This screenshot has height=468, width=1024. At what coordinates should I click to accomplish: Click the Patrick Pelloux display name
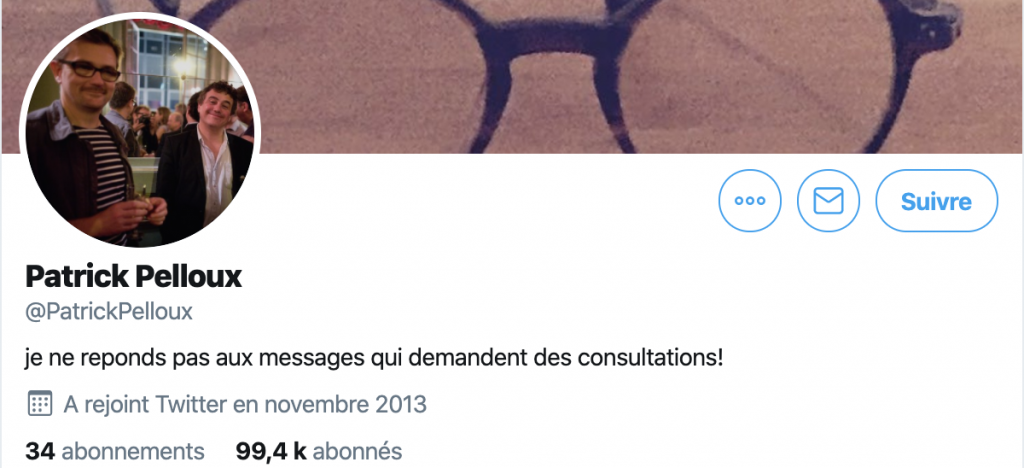point(133,277)
